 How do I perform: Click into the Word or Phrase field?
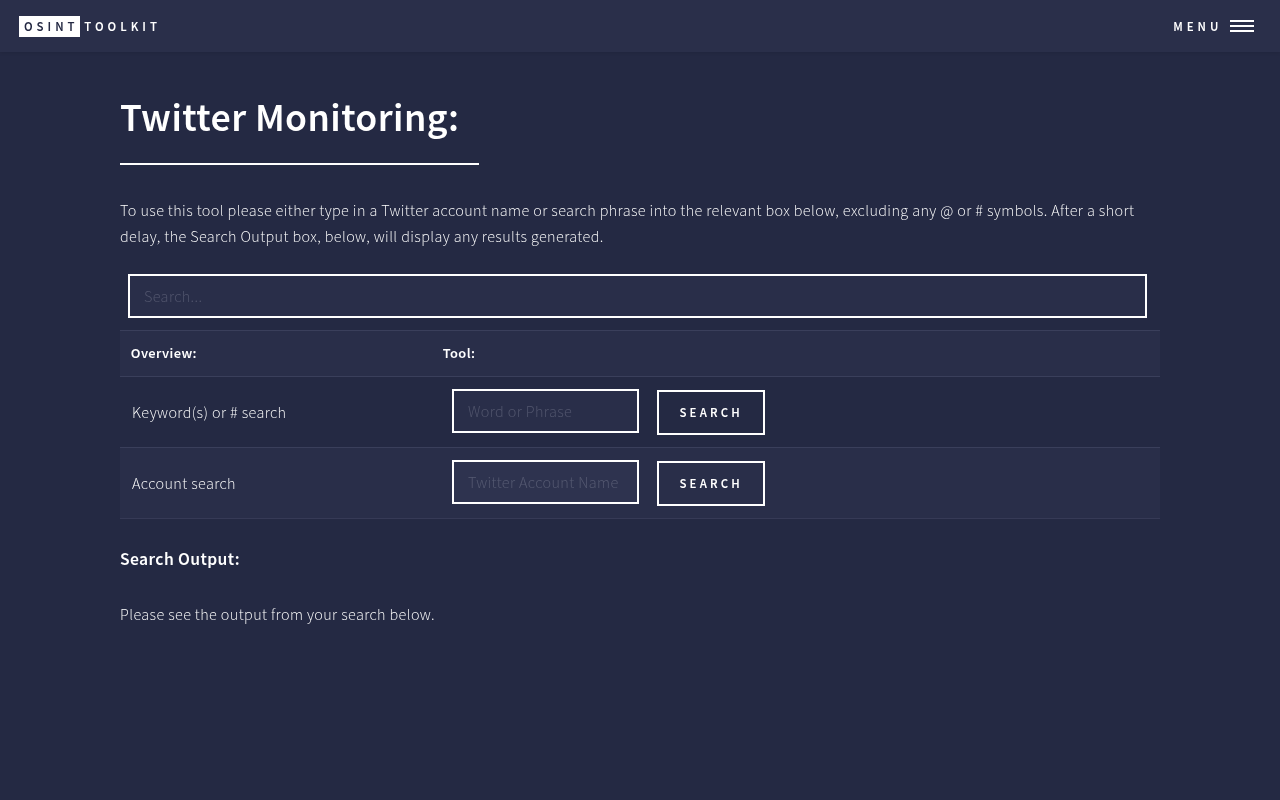coord(545,411)
